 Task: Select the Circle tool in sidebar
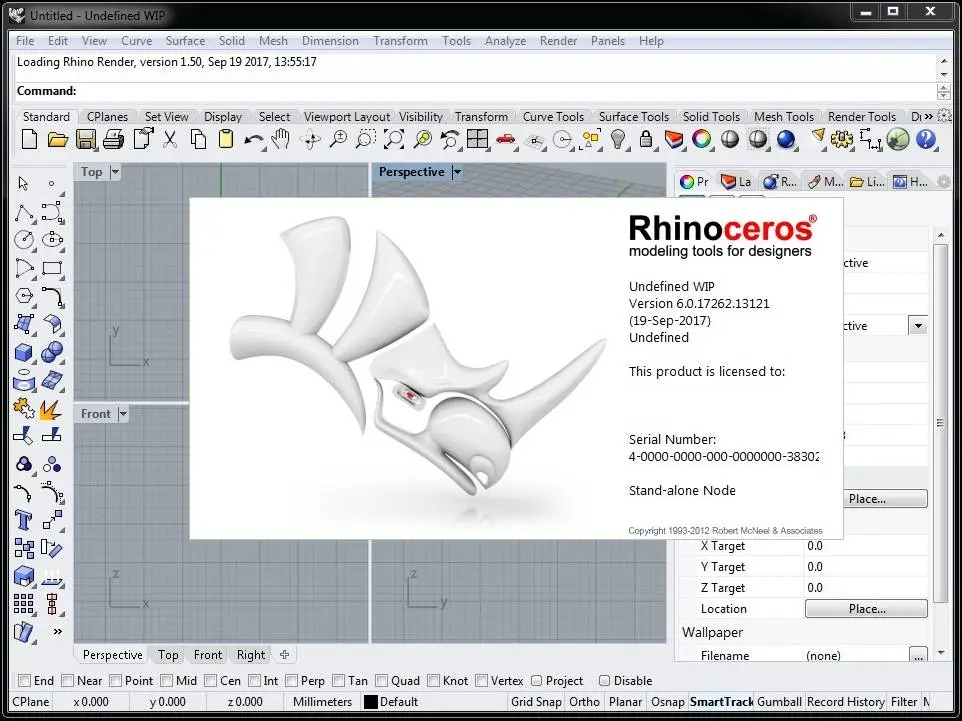24,239
